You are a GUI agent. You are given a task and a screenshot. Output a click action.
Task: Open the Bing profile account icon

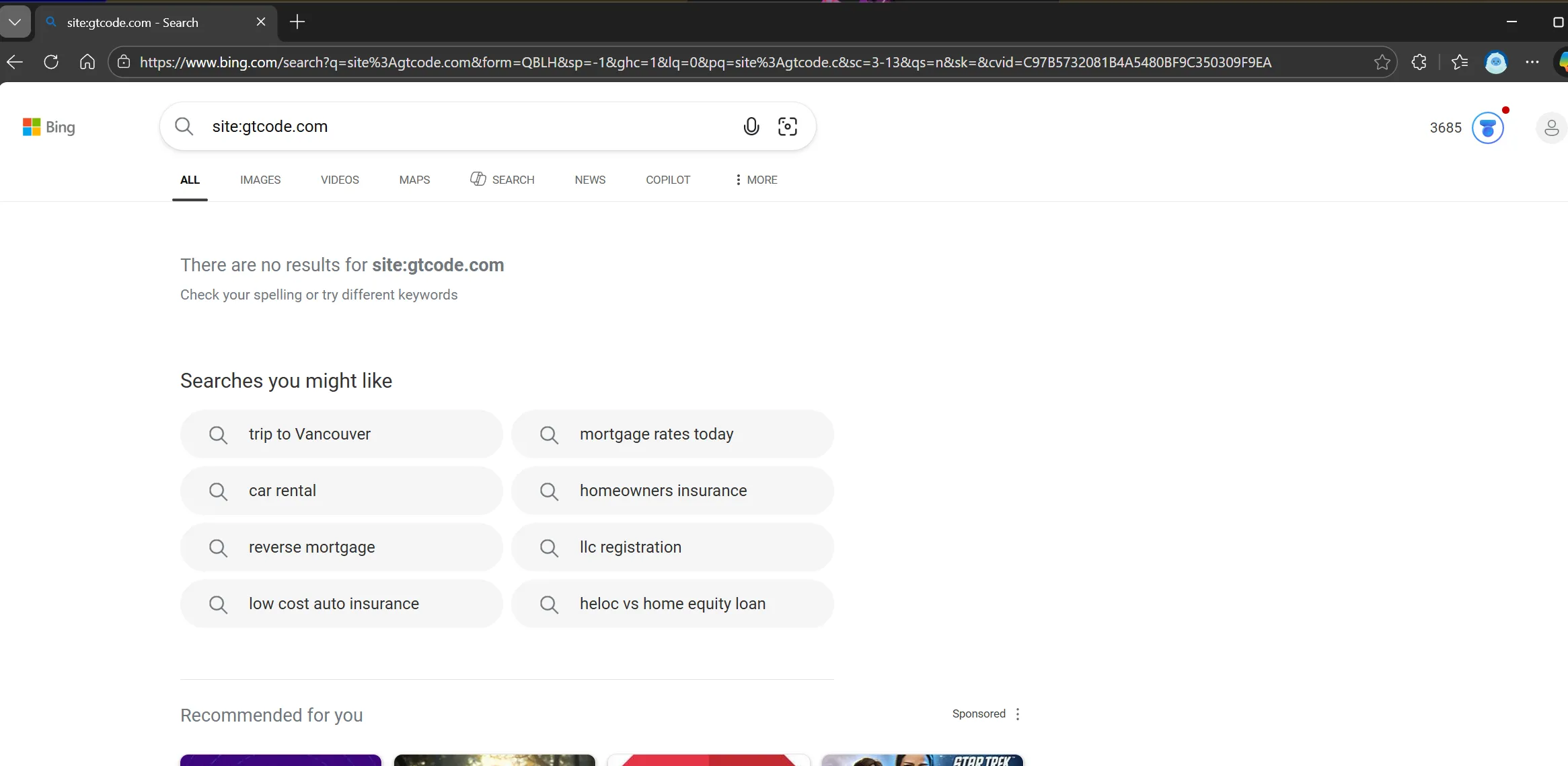pyautogui.click(x=1551, y=127)
